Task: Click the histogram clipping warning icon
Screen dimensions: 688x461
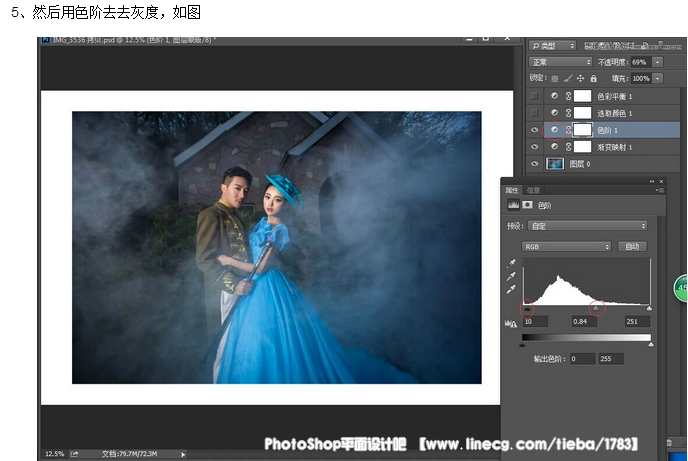Action: click(511, 324)
